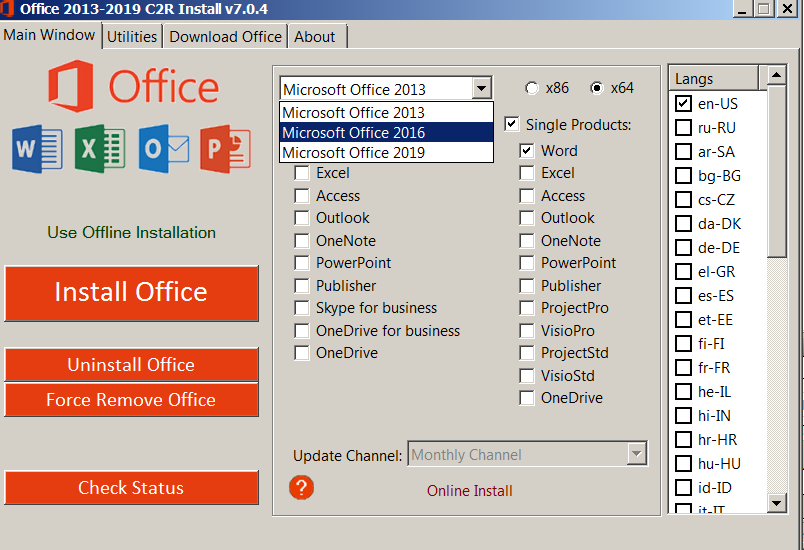Open the Download Office tab
This screenshot has width=804, height=550.
click(225, 37)
